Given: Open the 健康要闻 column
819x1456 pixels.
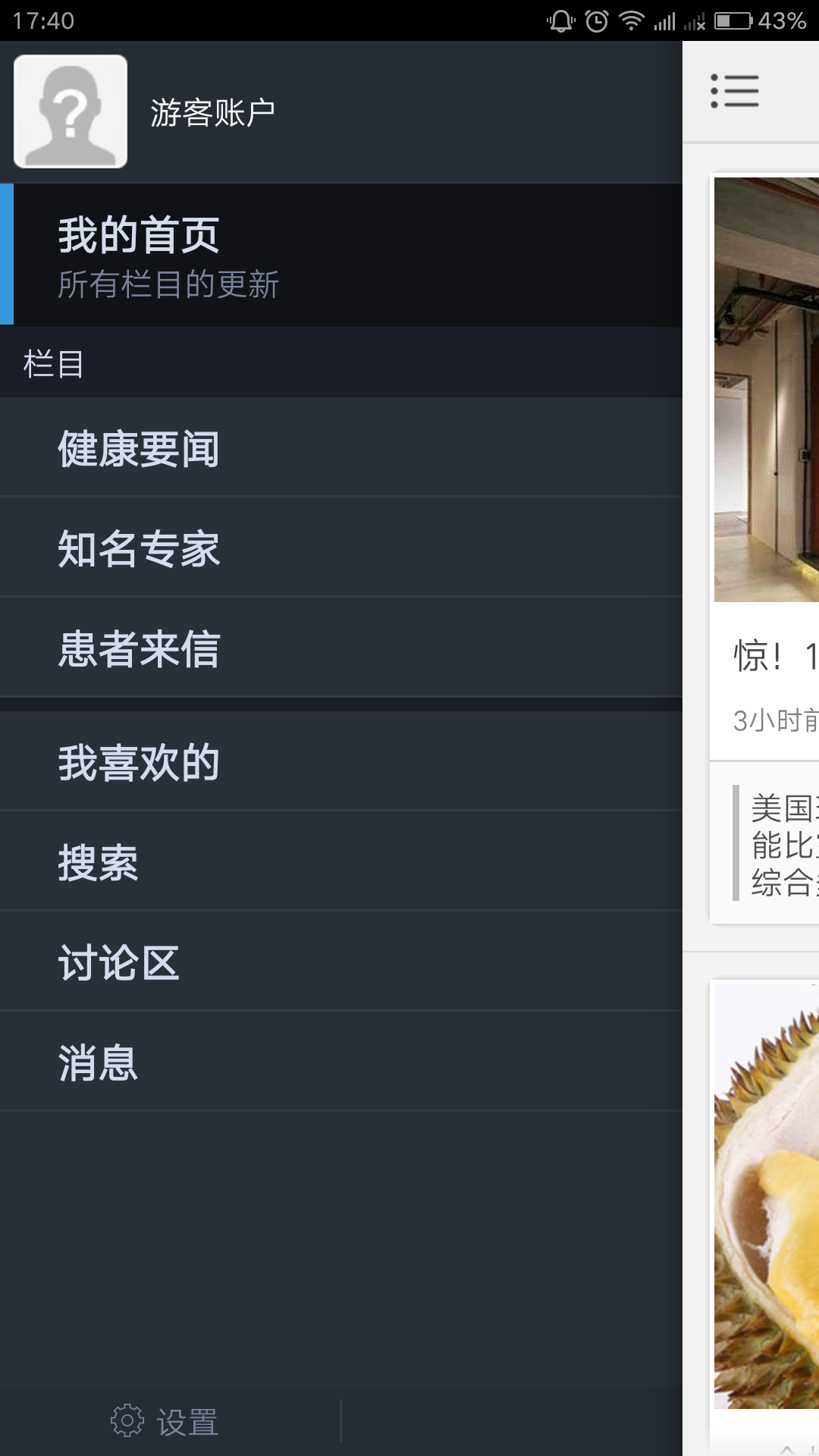Looking at the screenshot, I should click(x=341, y=448).
